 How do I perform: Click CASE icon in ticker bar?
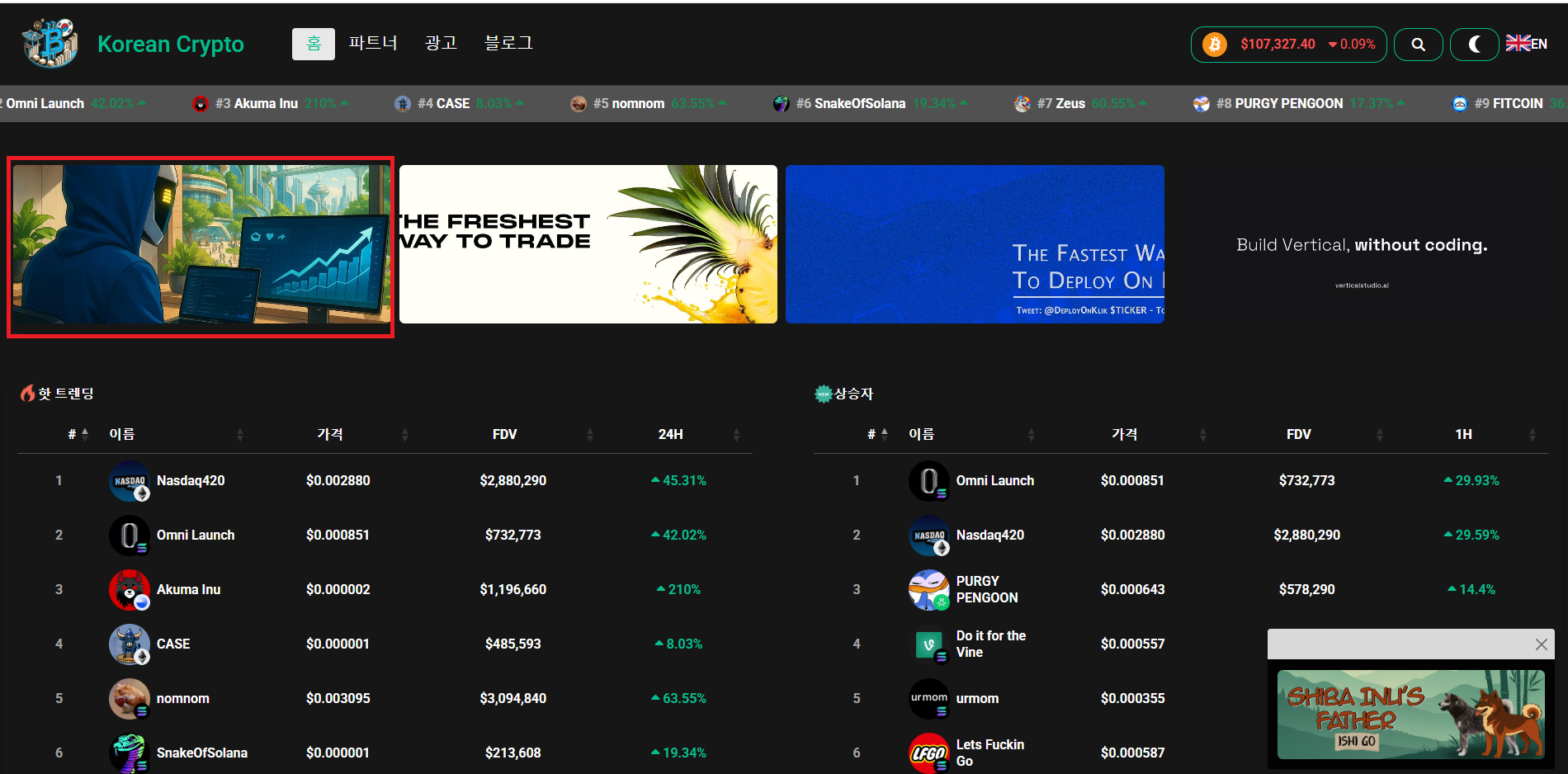(403, 104)
